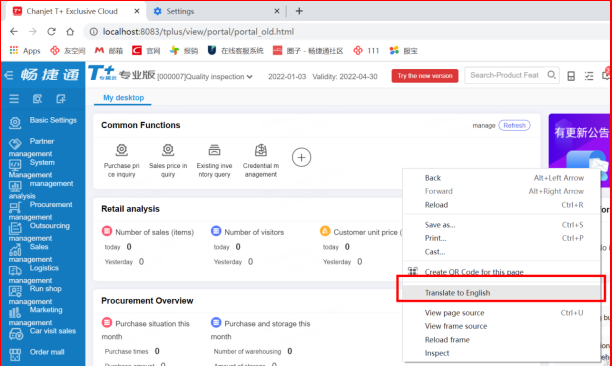
Task: Open Existing inventory query shortcut
Action: (x=214, y=161)
